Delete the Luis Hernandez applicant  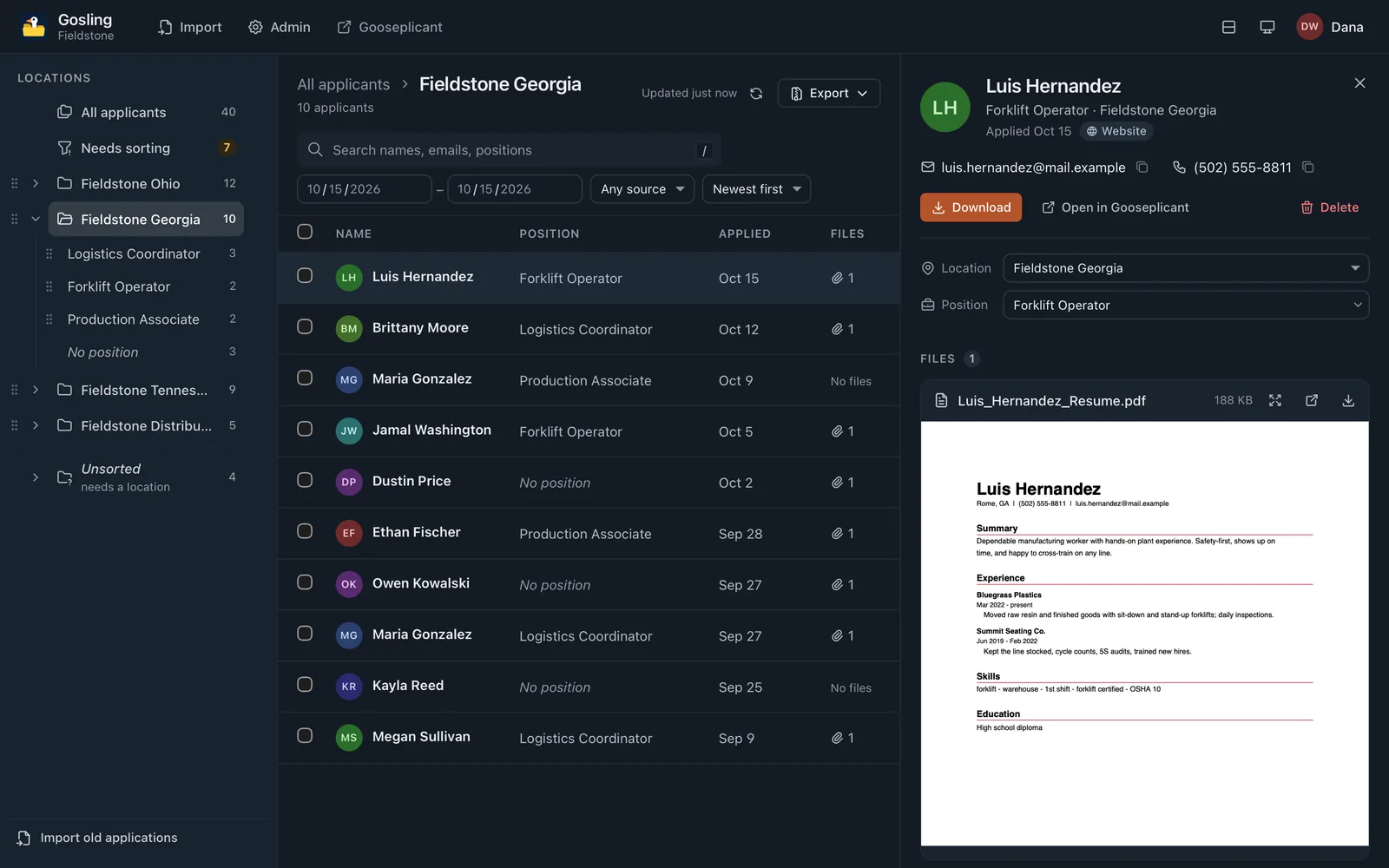1329,207
